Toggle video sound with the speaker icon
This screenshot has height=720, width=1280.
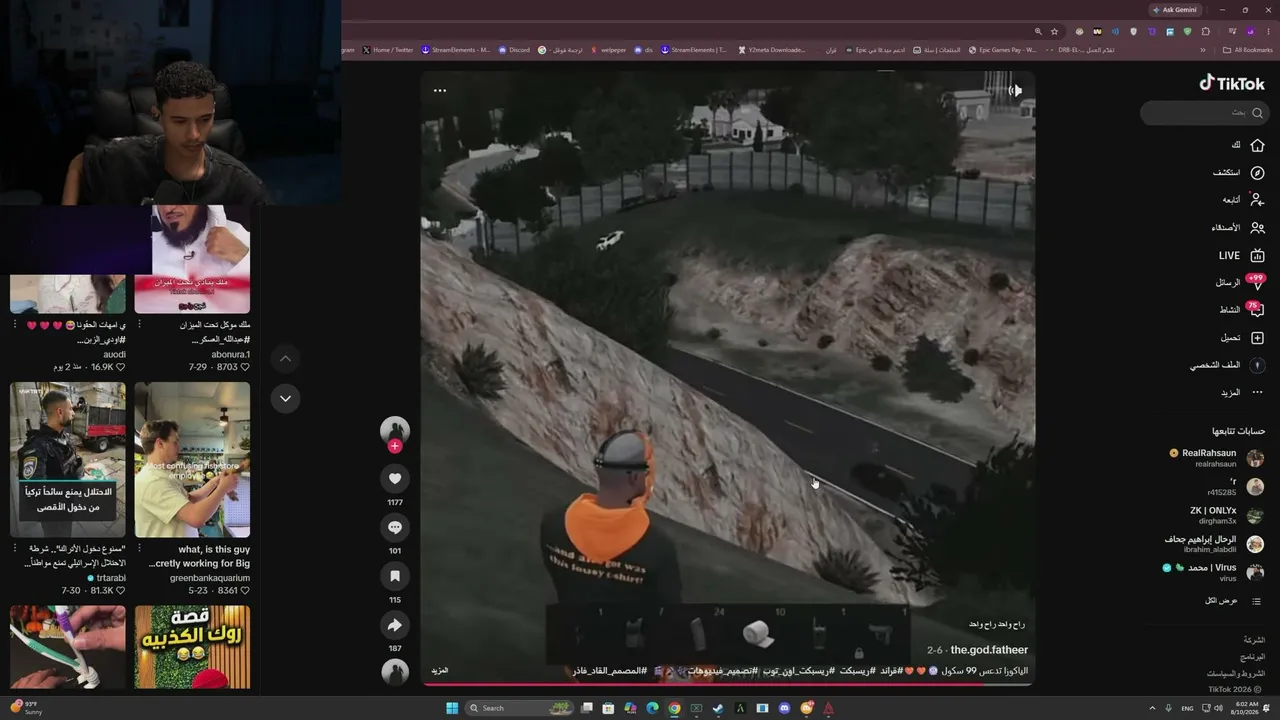coord(1015,90)
